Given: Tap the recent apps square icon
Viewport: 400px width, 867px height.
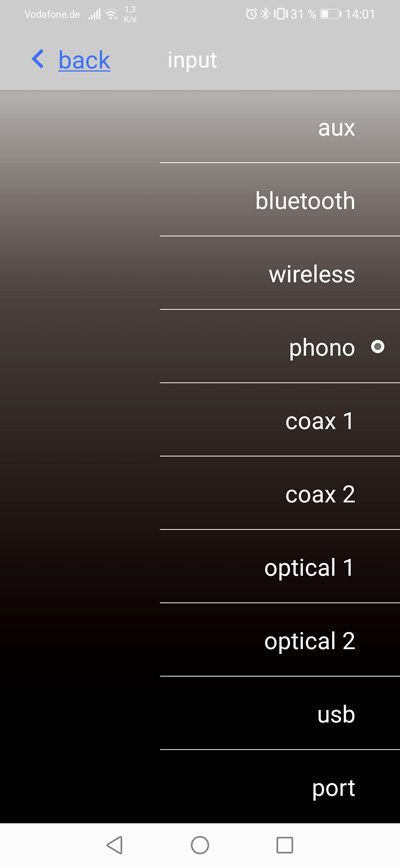Looking at the screenshot, I should [x=284, y=844].
